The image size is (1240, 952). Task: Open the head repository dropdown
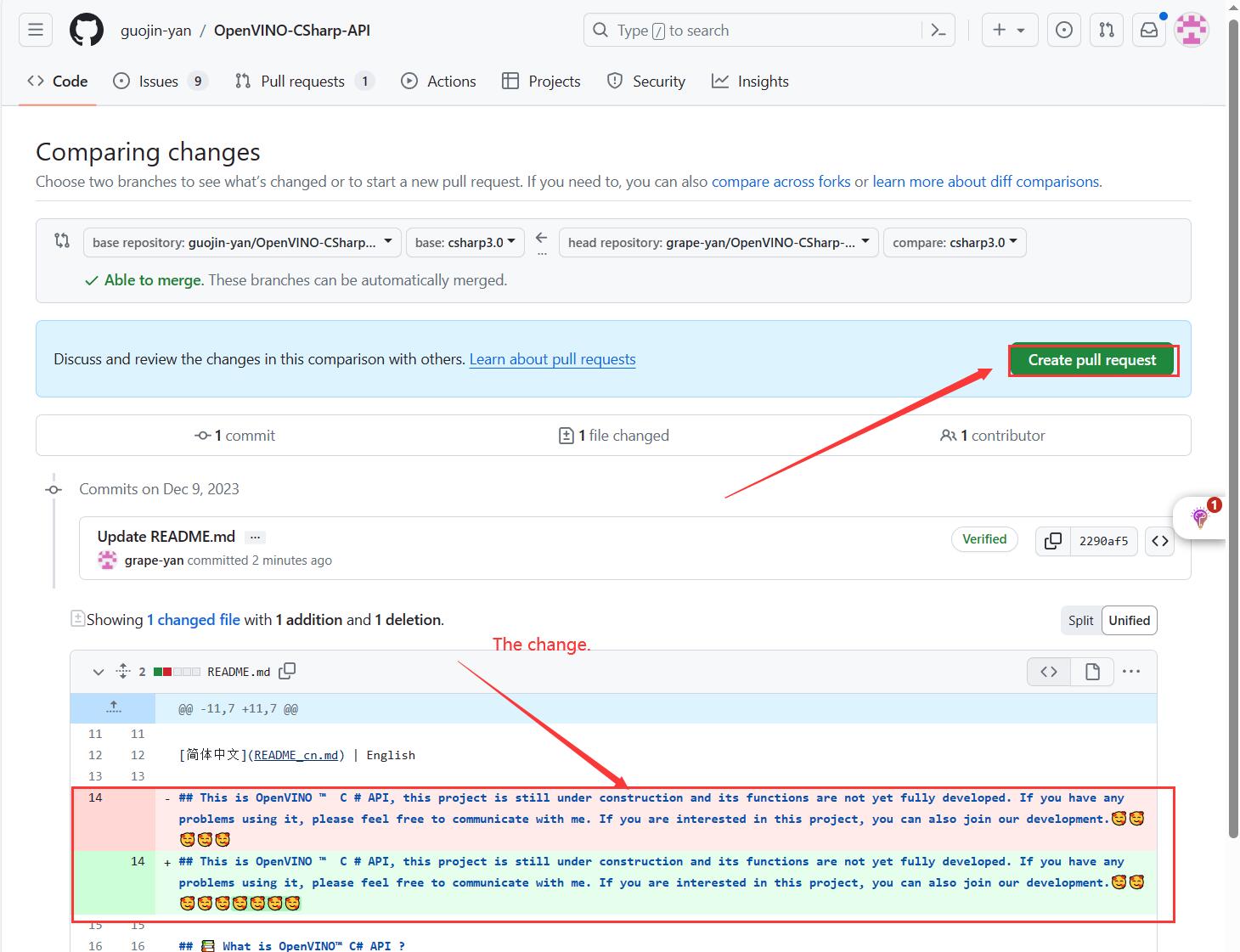pos(719,242)
